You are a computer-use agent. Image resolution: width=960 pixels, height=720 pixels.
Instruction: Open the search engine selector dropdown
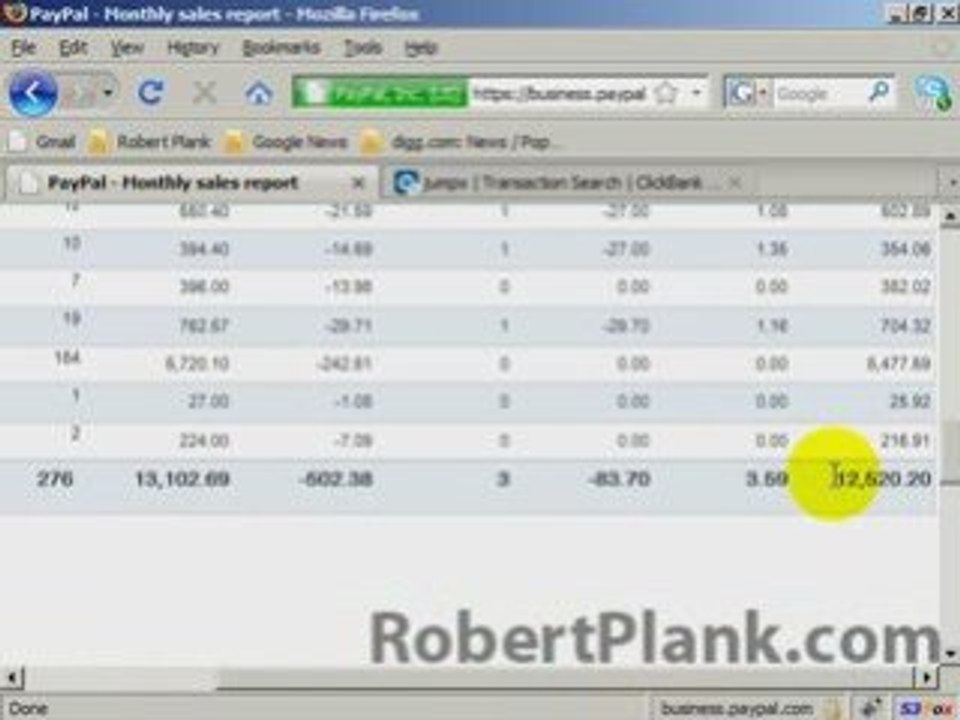point(748,94)
